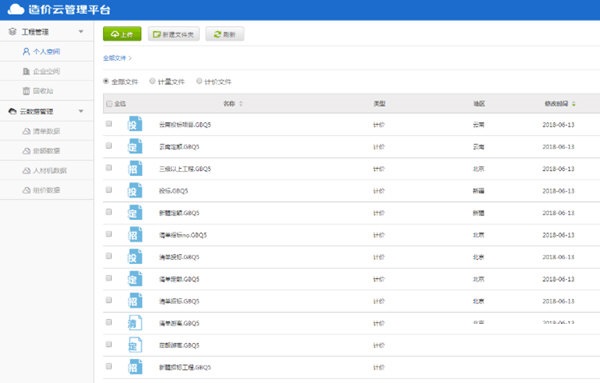This screenshot has height=383, width=600.
Task: Click the 2018-06-13 date for 云南投标项目.GBQ5
Action: 558,125
